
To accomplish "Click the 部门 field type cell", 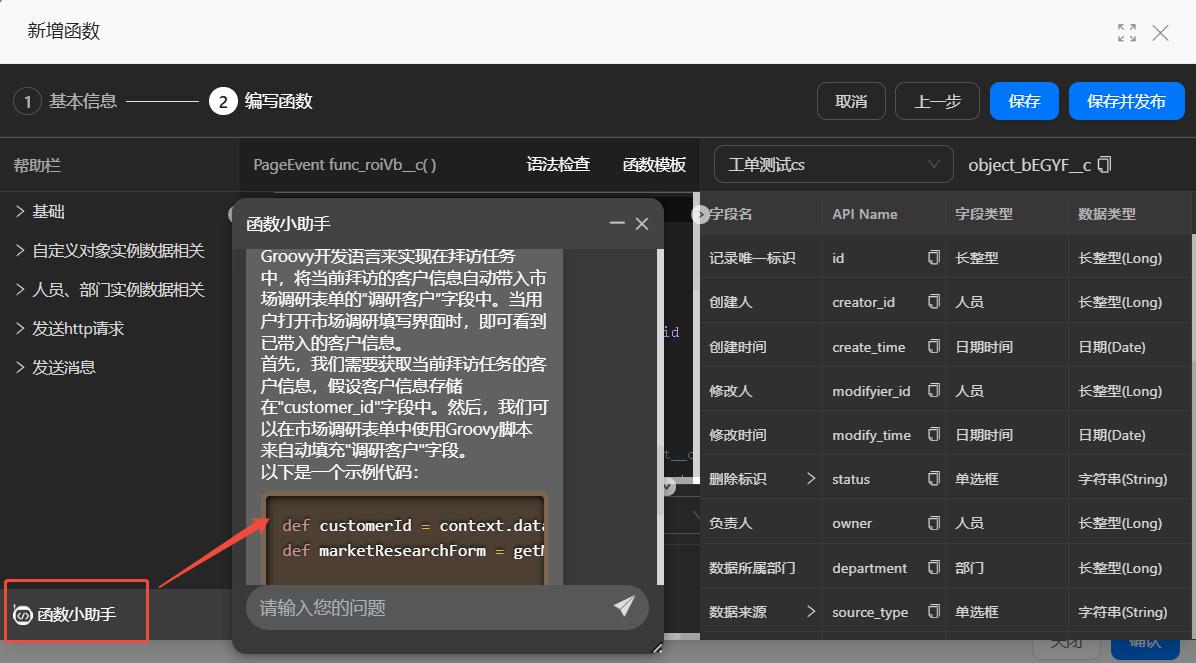I will [969, 568].
